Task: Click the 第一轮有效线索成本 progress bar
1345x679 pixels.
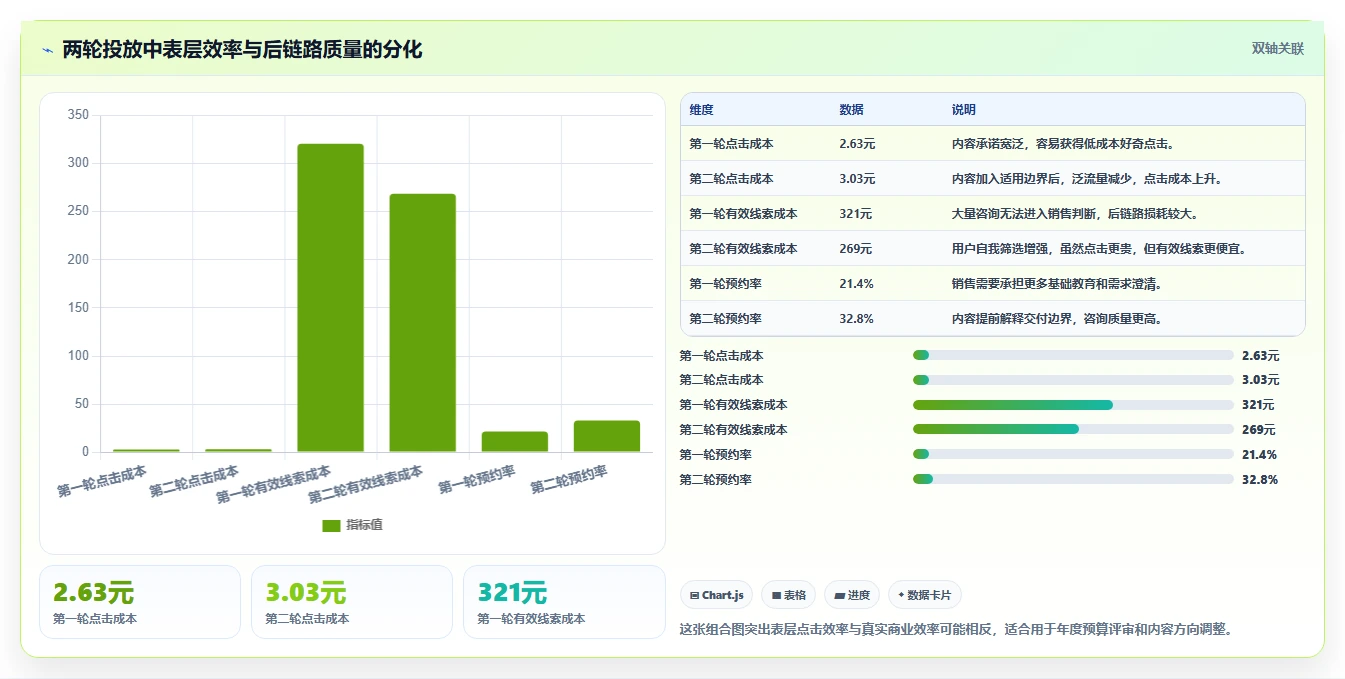Action: point(1073,405)
